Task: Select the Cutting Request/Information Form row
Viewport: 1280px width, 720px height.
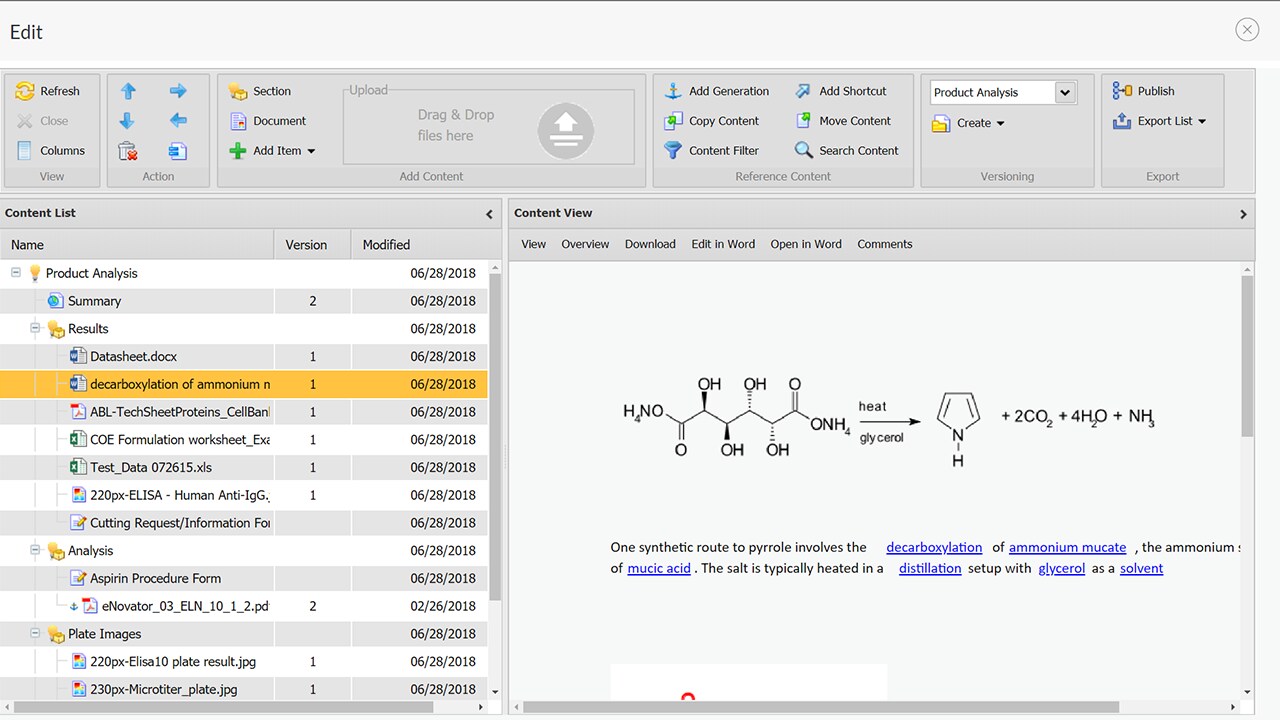Action: click(244, 523)
